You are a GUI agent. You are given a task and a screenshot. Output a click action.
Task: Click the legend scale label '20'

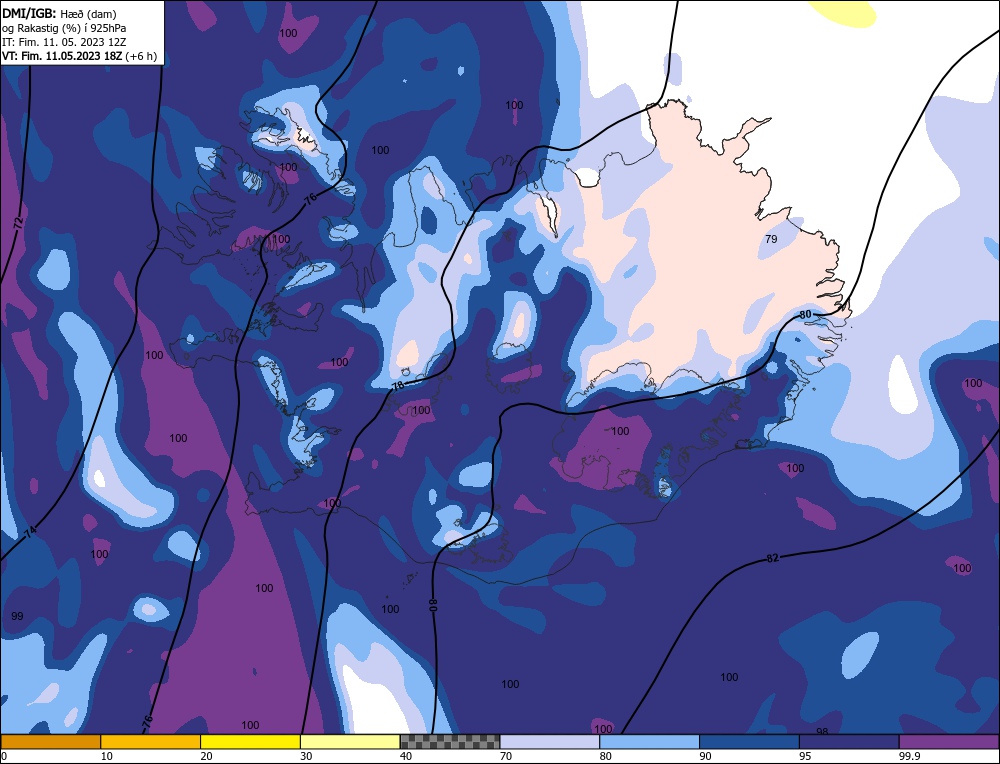click(207, 756)
